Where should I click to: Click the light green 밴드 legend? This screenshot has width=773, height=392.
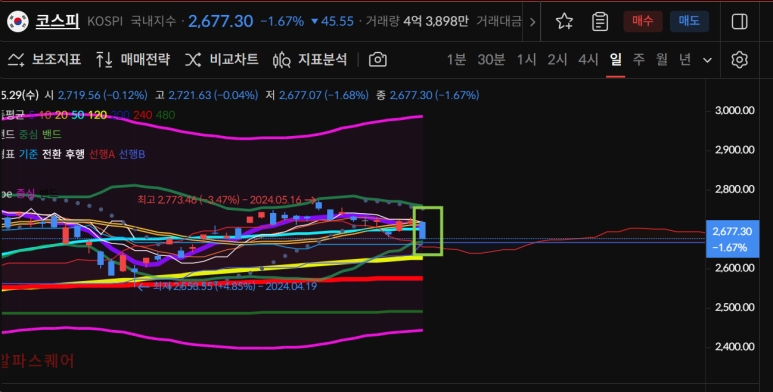51,134
